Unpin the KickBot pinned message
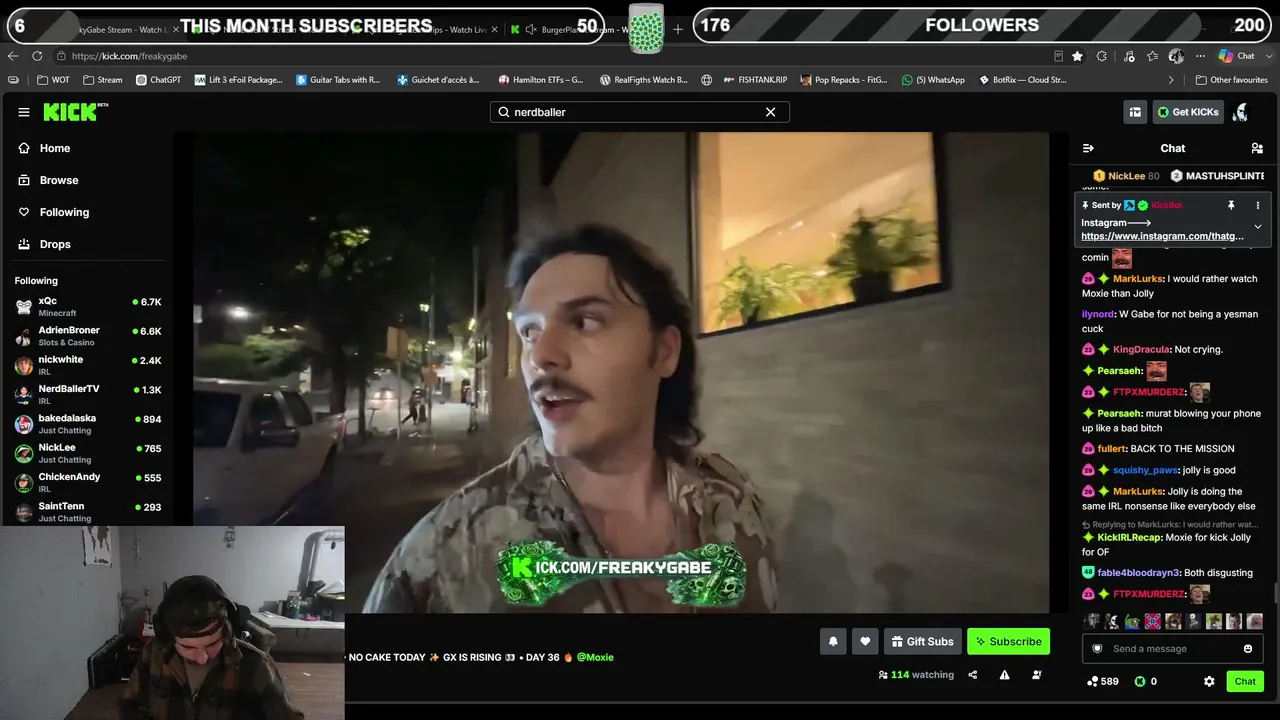This screenshot has width=1280, height=720. click(1231, 205)
